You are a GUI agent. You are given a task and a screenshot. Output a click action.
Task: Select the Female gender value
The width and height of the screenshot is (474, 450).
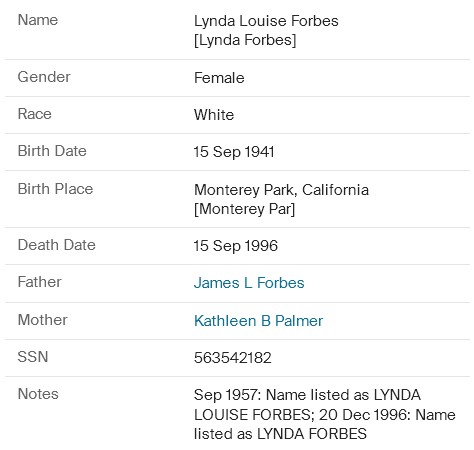[x=219, y=78]
